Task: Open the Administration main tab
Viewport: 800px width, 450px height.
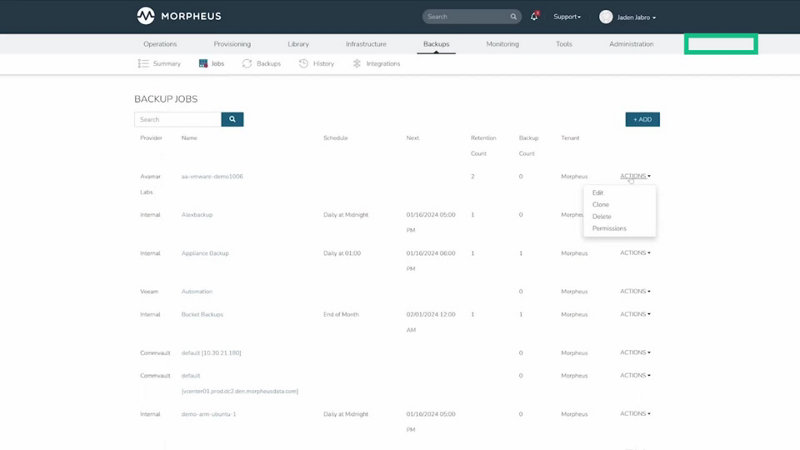Action: tap(631, 44)
